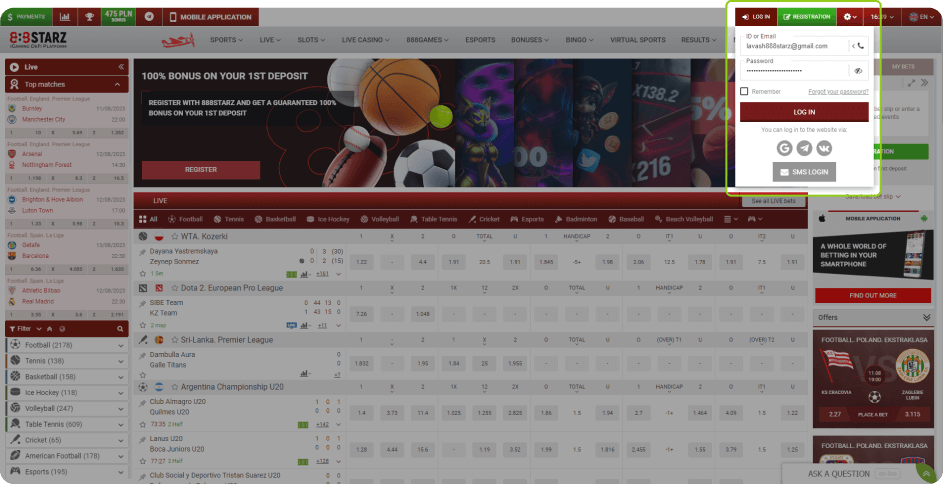Click the Aviator red plane icon
Screen dimensions: 943x484
coord(178,40)
